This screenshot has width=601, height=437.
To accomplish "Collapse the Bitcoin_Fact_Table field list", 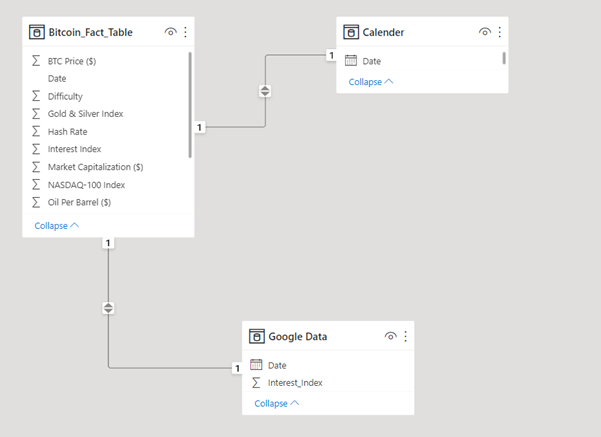I will [57, 226].
